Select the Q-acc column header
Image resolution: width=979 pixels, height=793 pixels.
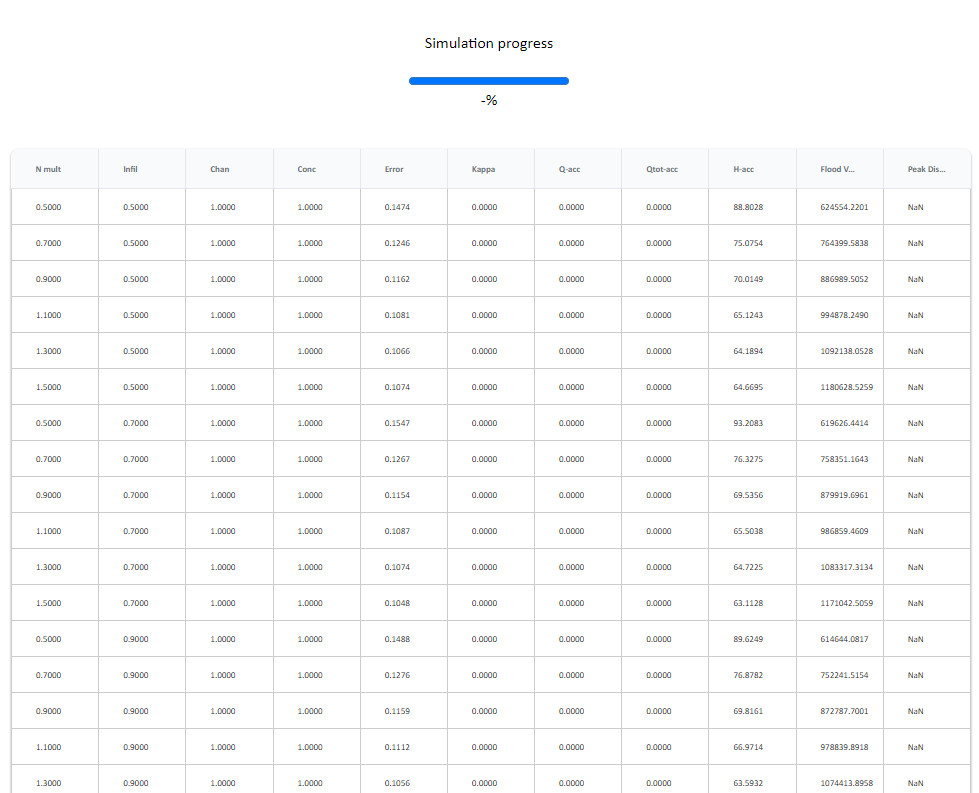[570, 169]
